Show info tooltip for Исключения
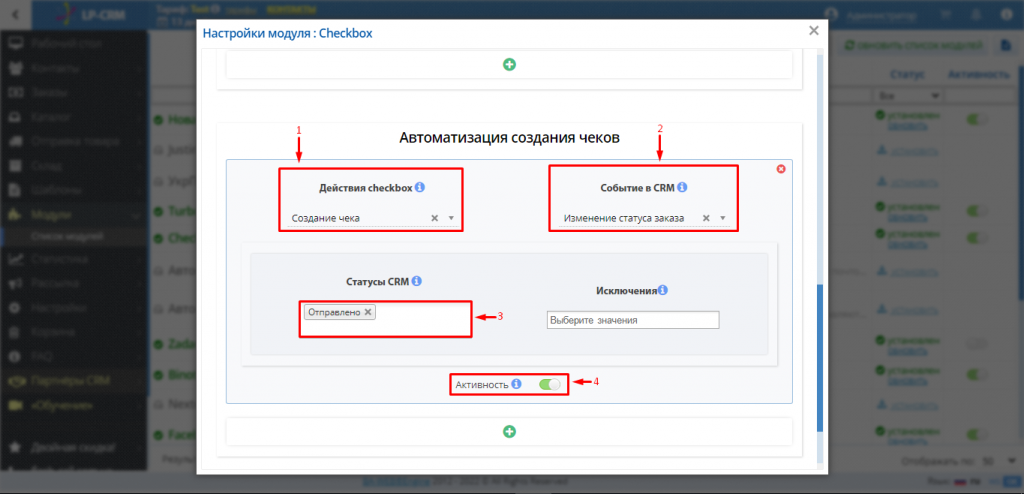The height and width of the screenshot is (494, 1024). coord(662,290)
